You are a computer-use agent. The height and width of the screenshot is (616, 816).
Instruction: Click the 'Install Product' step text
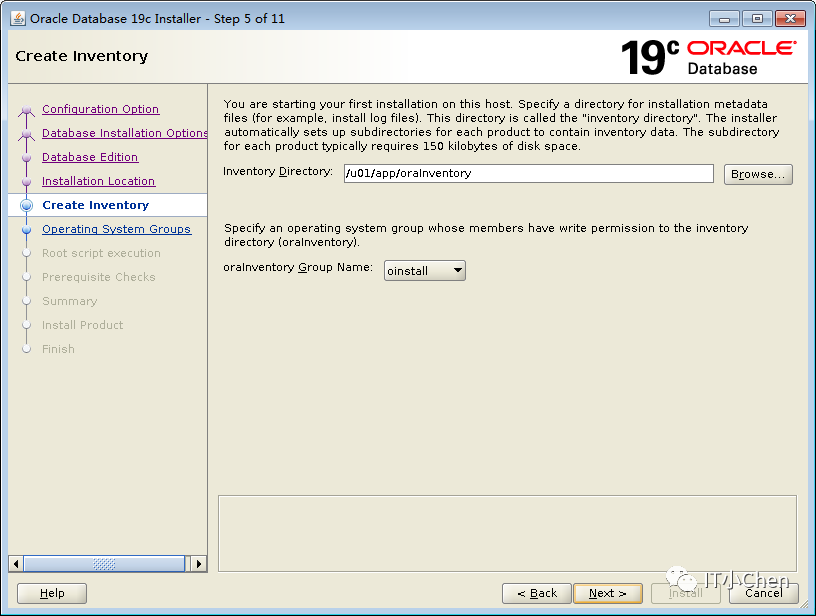[83, 325]
